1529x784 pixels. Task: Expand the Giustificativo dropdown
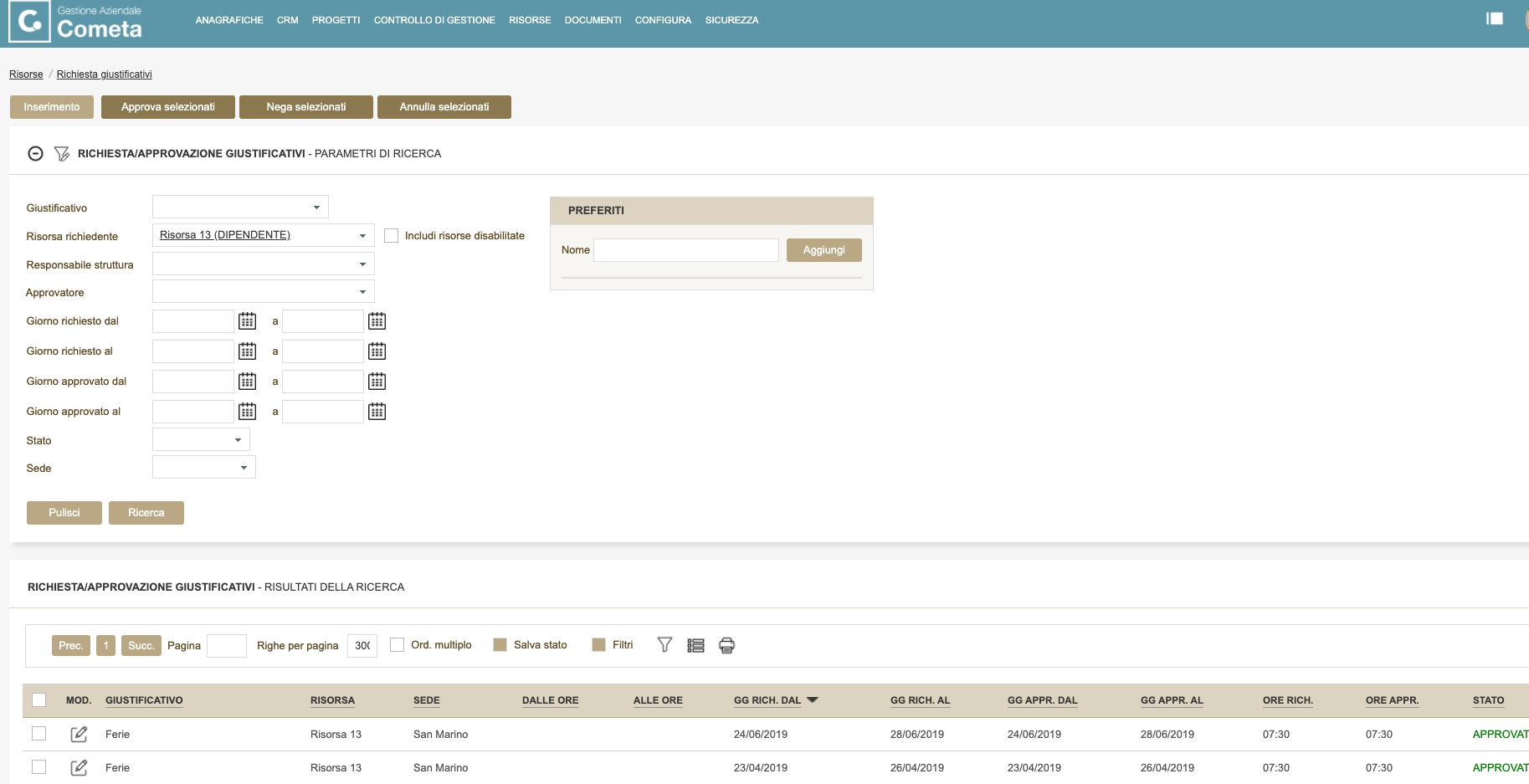pyautogui.click(x=316, y=208)
